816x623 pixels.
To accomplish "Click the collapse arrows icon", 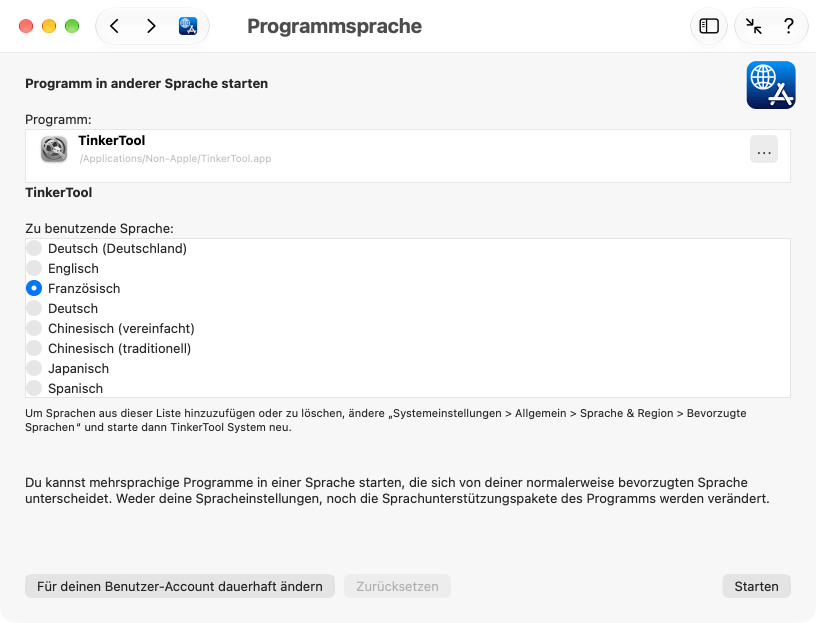I will click(754, 26).
